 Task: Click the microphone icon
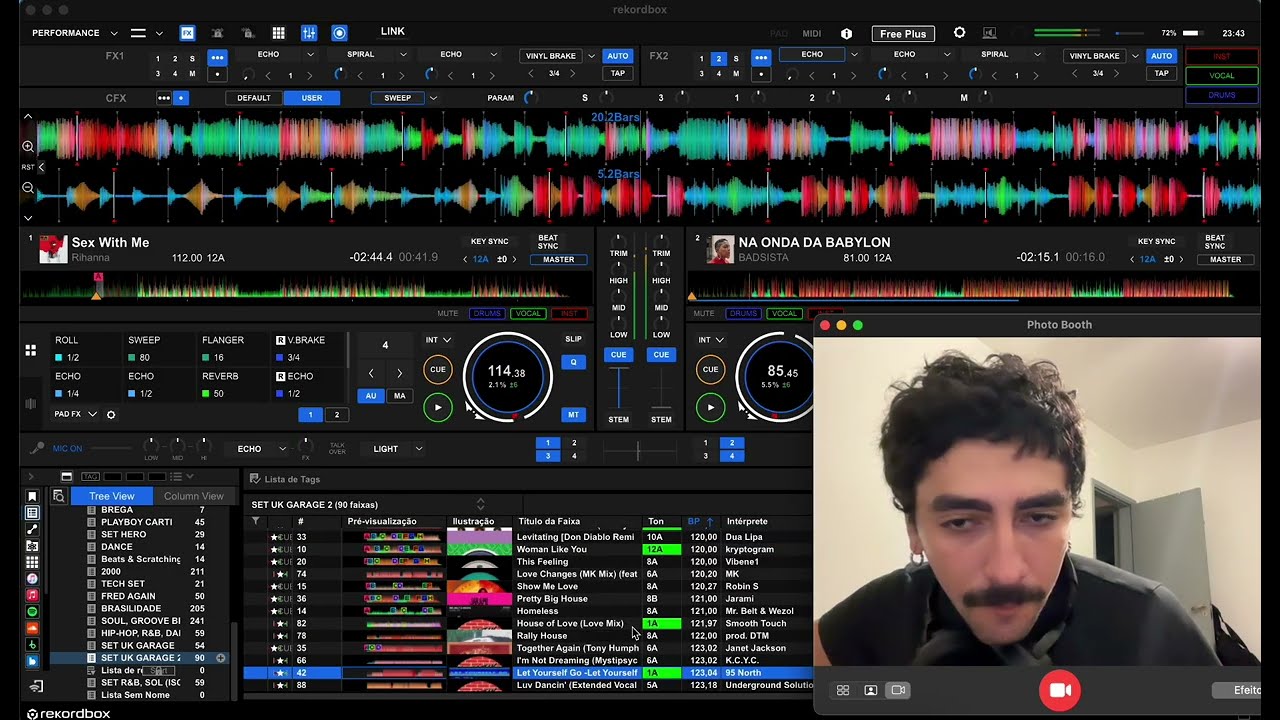click(x=37, y=448)
